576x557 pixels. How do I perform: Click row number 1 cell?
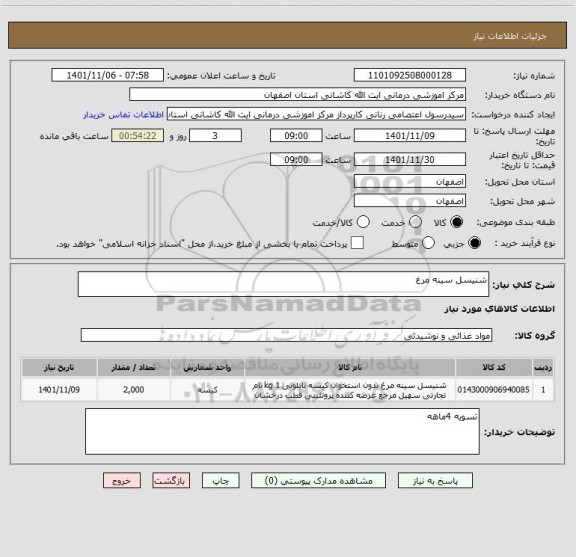pos(543,389)
